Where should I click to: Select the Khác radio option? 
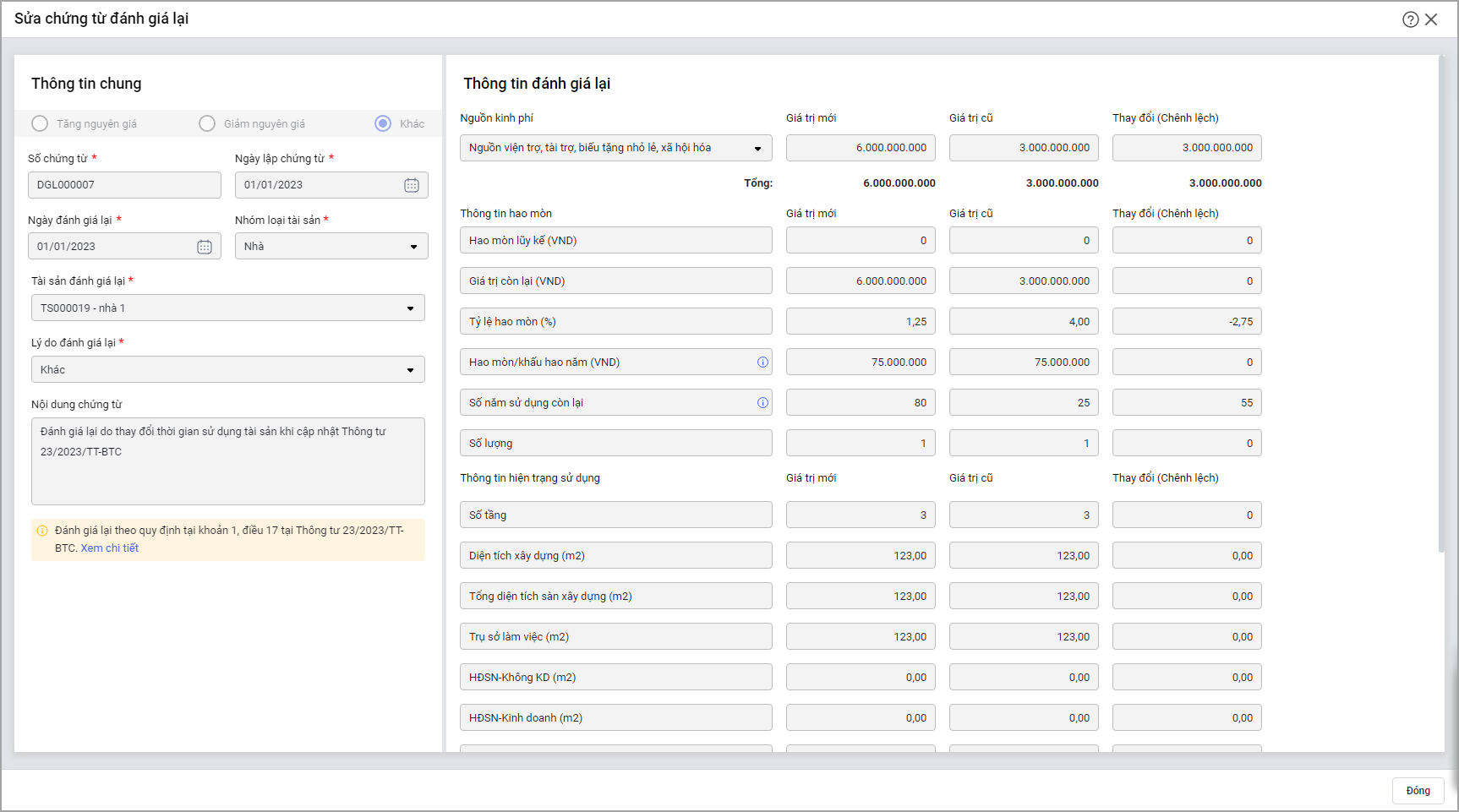[383, 124]
